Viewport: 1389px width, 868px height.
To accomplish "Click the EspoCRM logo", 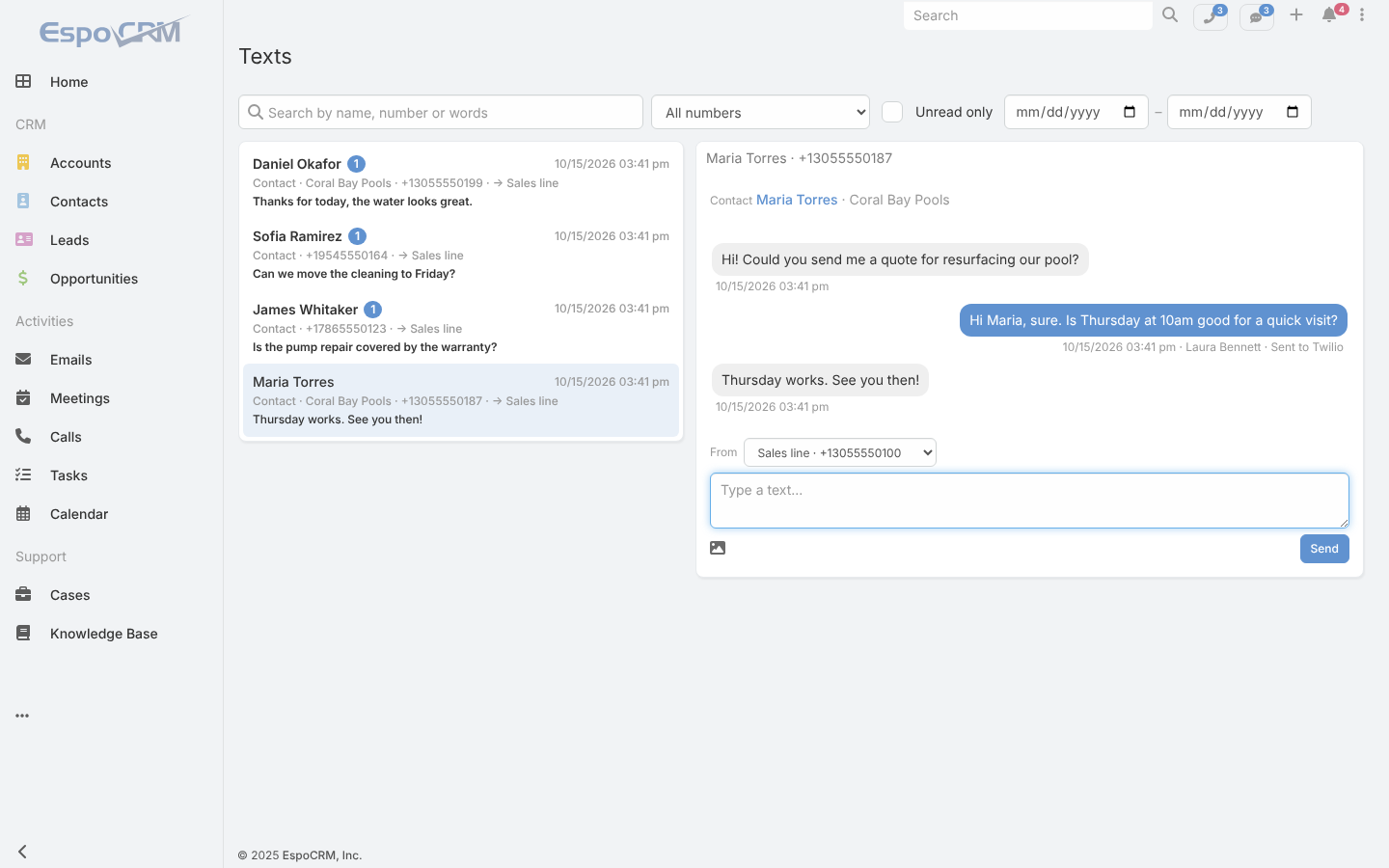I will pos(114,32).
